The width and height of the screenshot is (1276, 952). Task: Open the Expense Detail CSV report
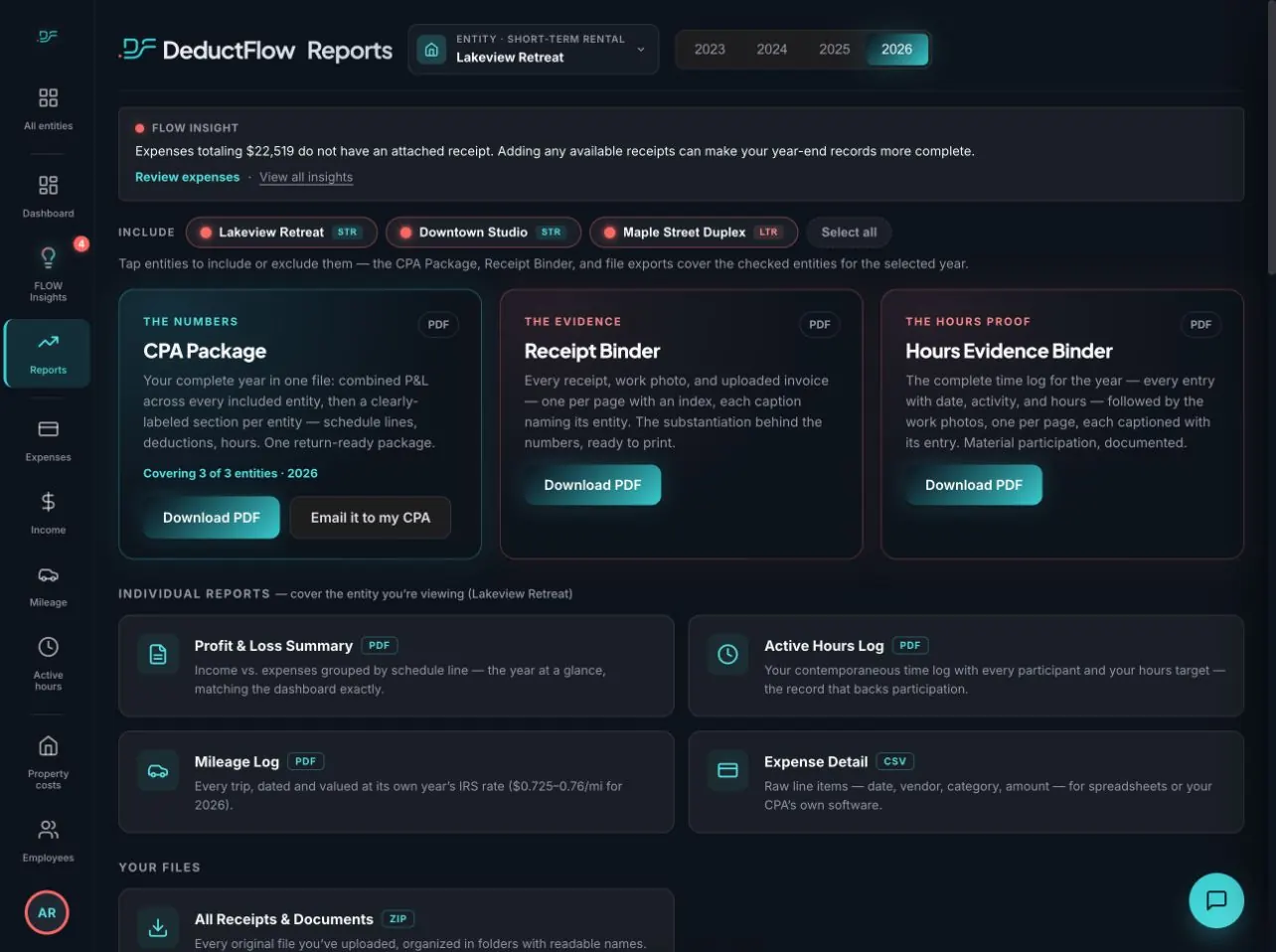tap(966, 782)
